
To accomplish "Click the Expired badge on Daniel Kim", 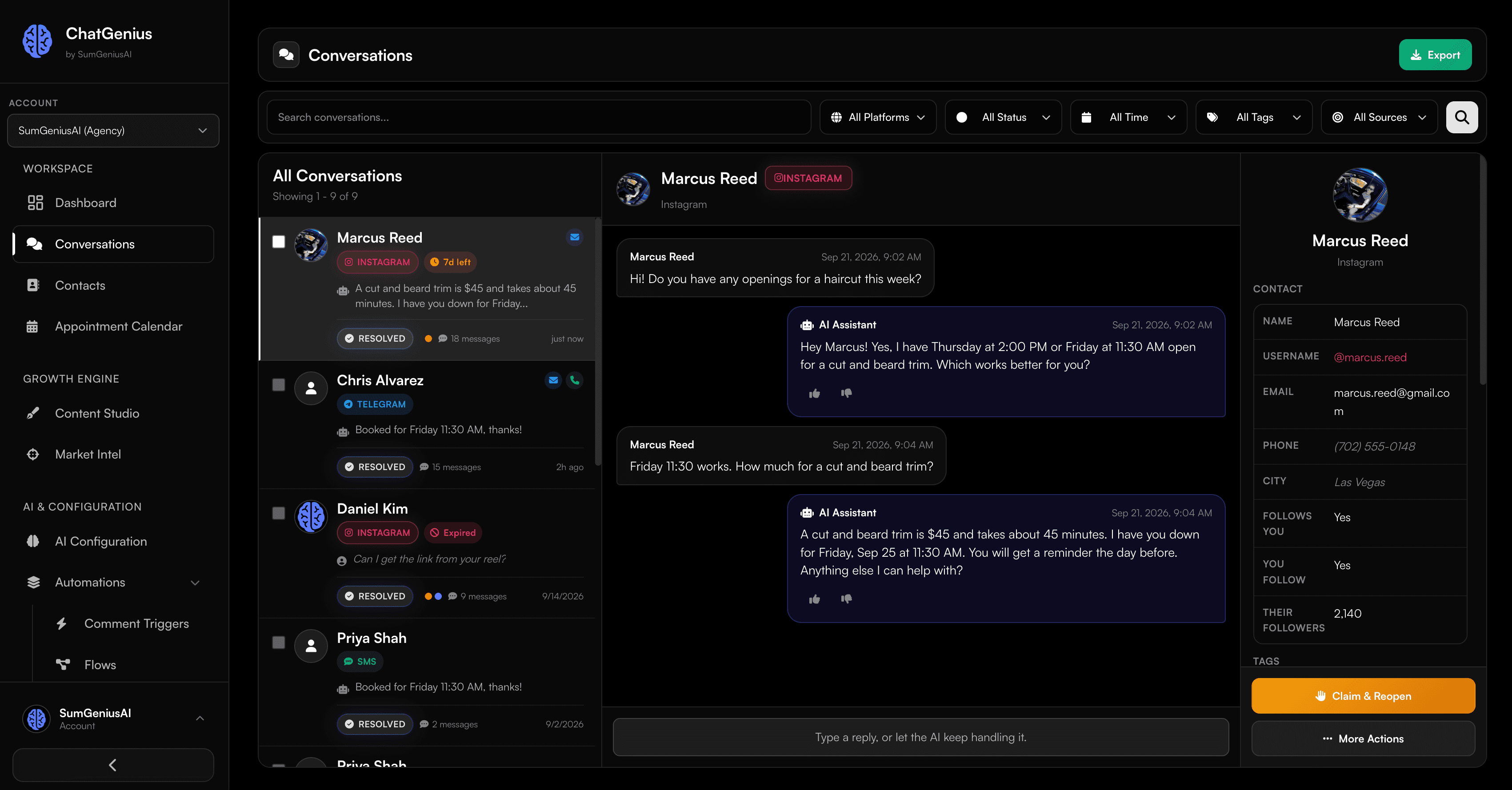I will pos(452,532).
